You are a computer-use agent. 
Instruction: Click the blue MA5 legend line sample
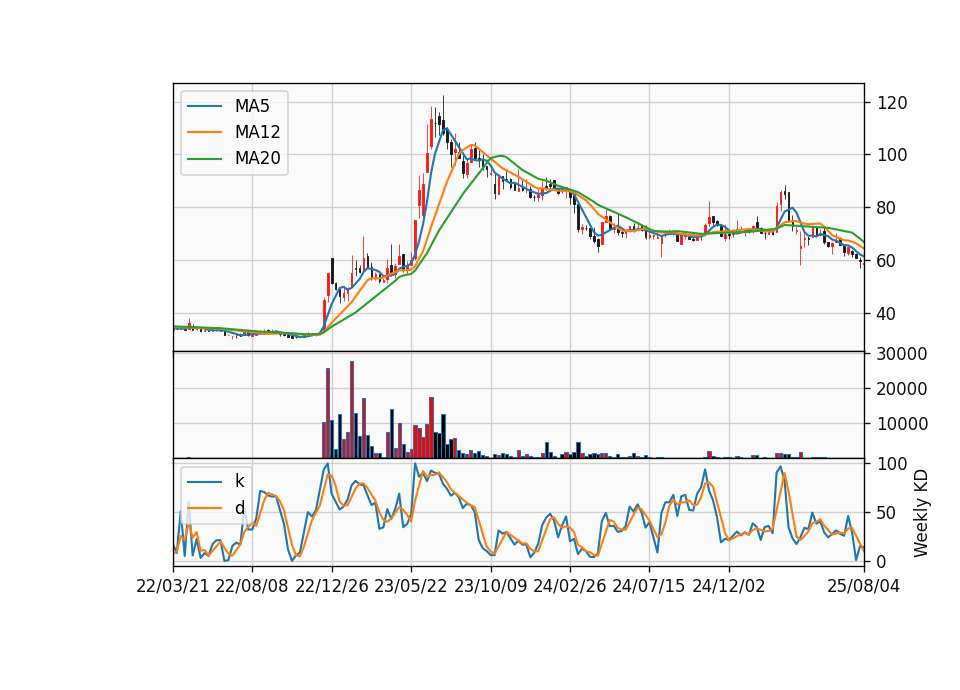[204, 106]
